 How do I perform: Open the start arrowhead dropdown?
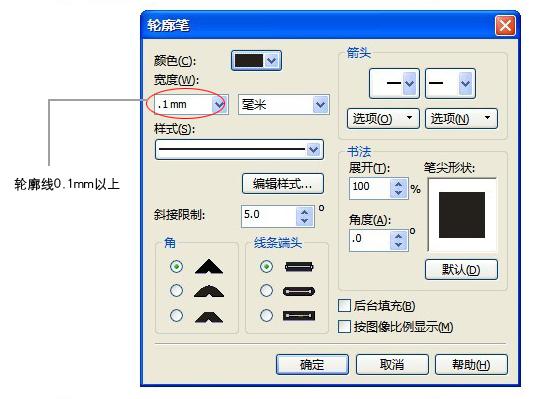(x=394, y=83)
